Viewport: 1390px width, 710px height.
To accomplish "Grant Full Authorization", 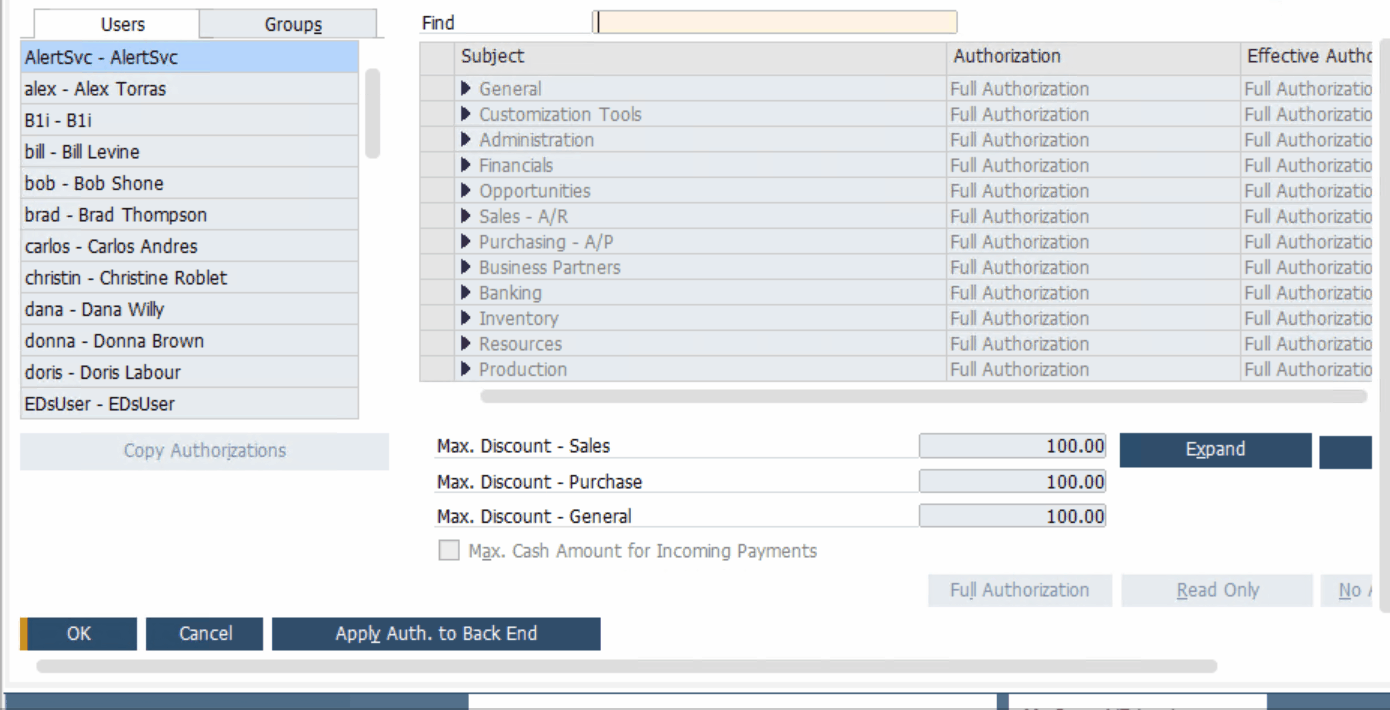I will point(1020,590).
